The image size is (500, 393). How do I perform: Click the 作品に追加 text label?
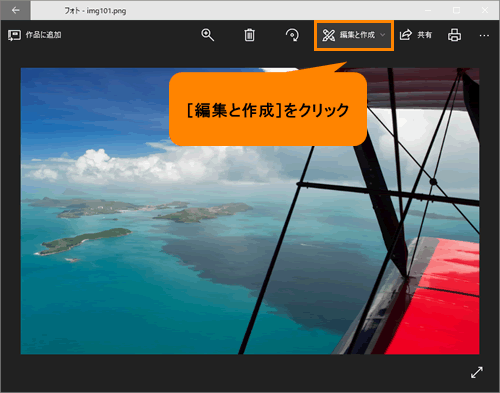(43, 35)
